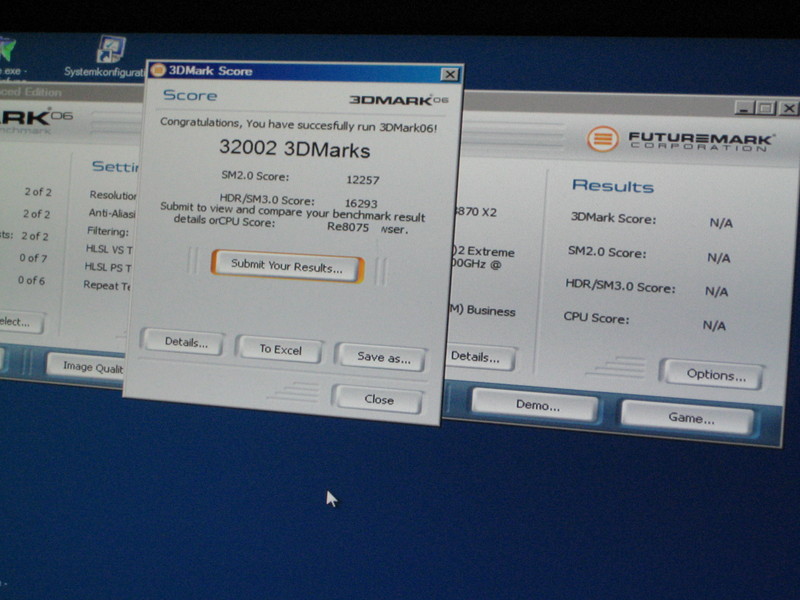The image size is (800, 600).
Task: Open Options in main 3DMark06 window
Action: point(713,374)
